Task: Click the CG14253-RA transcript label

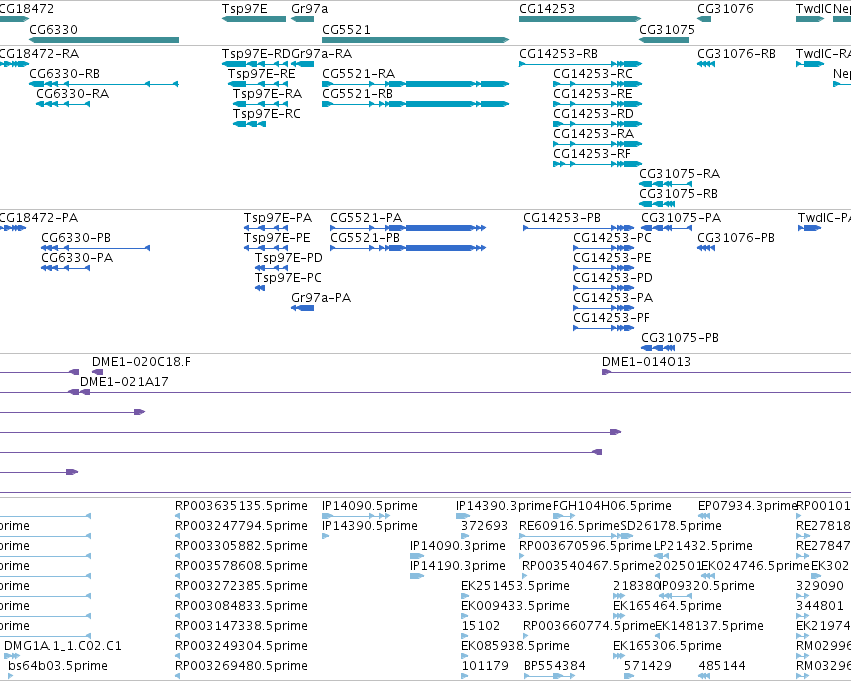Action: point(594,134)
